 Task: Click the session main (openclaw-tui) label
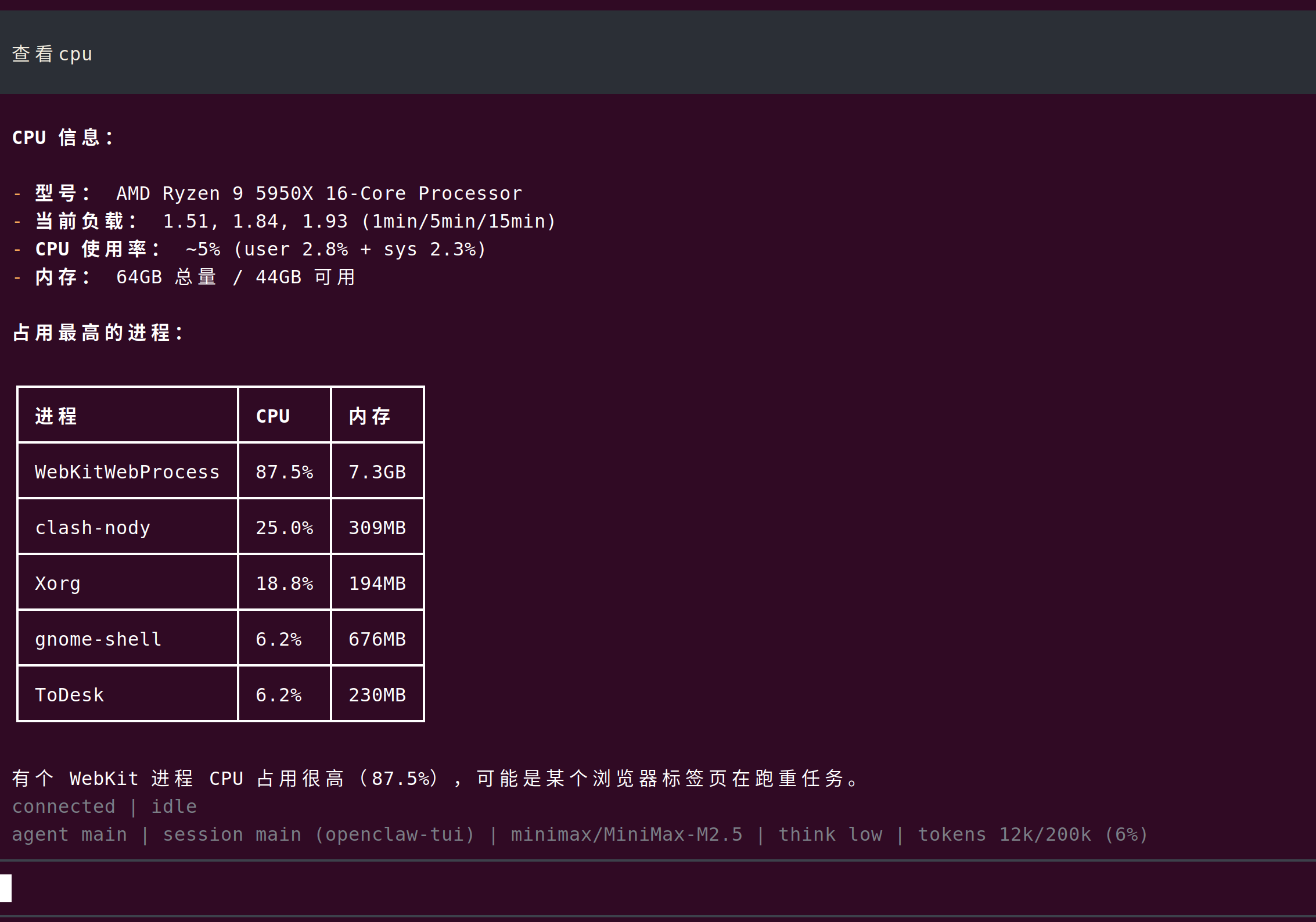pyautogui.click(x=319, y=834)
